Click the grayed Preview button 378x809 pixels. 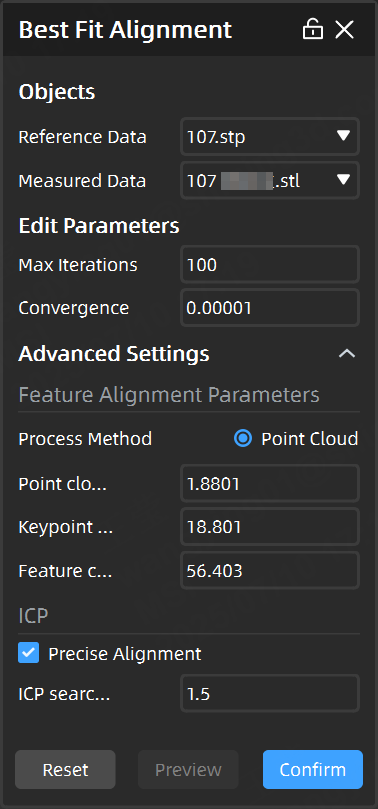pyautogui.click(x=188, y=770)
